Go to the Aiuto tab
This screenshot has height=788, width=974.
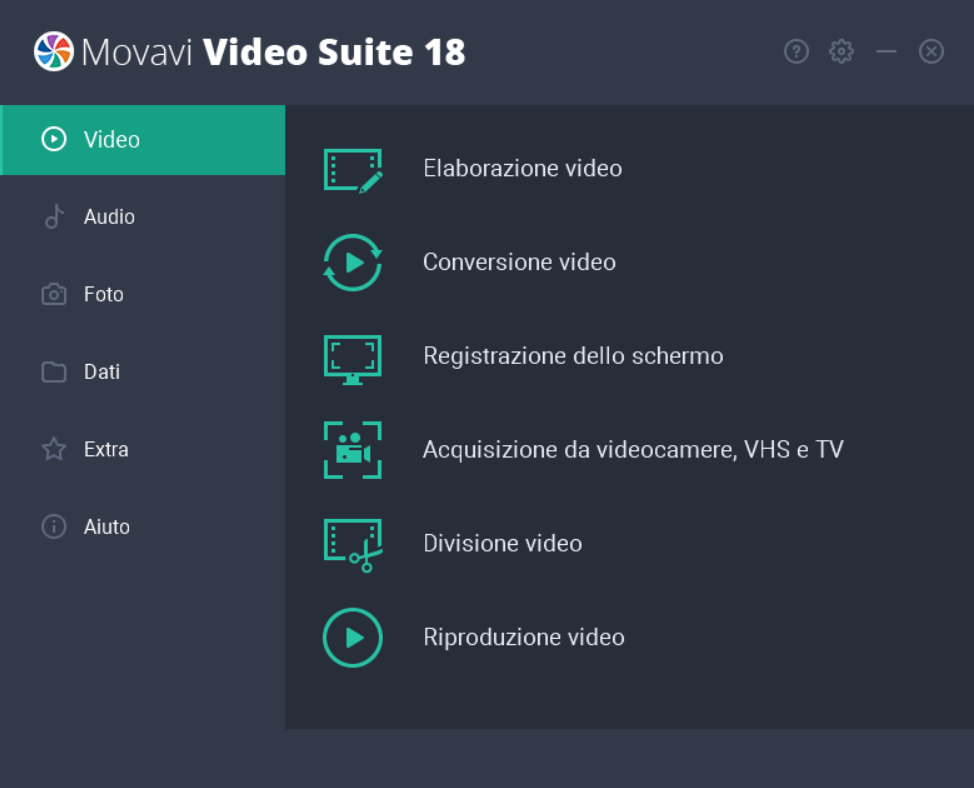pos(143,527)
